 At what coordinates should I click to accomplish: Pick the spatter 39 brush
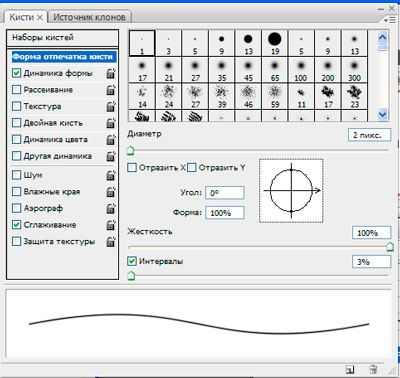click(222, 97)
